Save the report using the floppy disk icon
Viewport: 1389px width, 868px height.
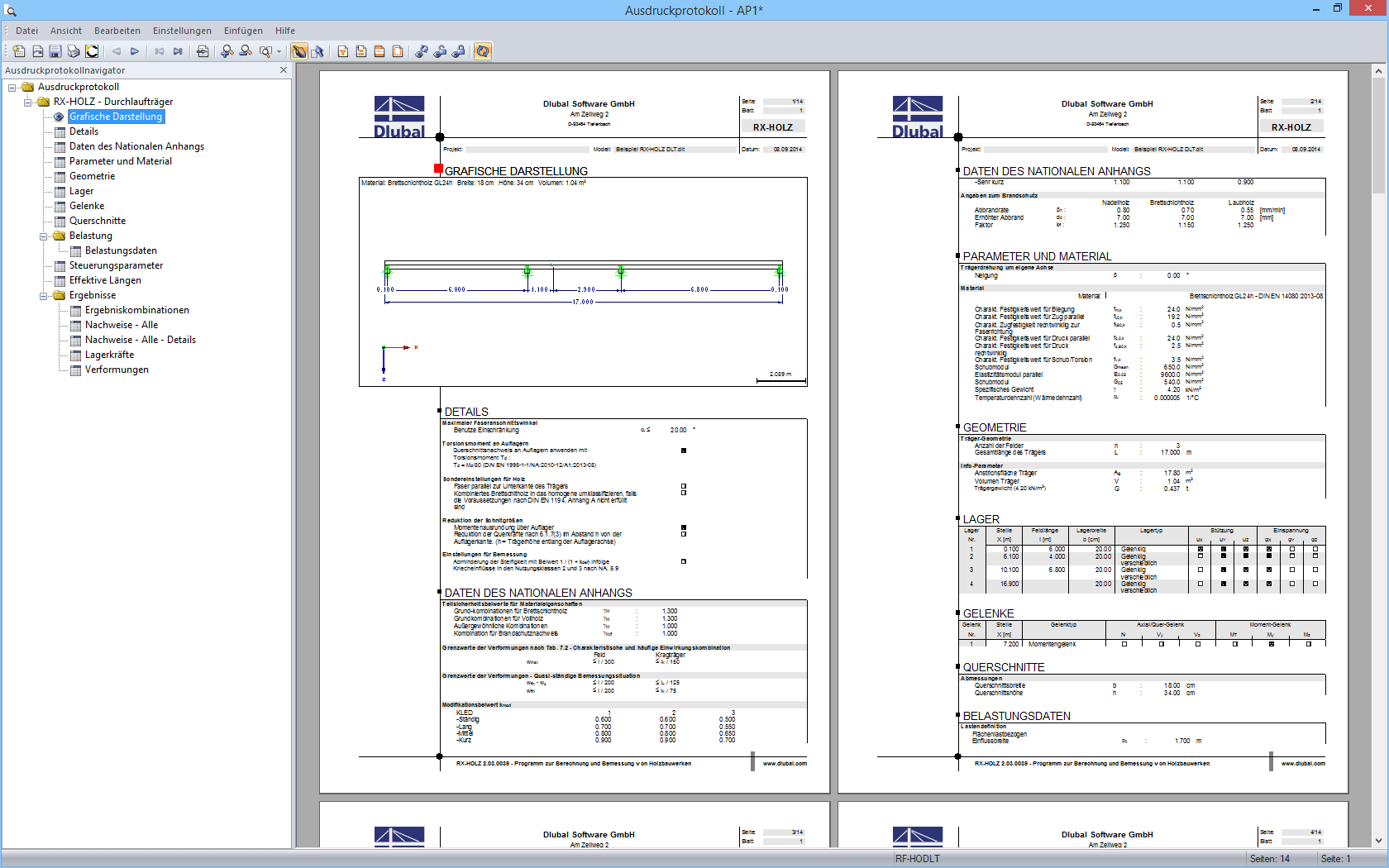coord(55,51)
